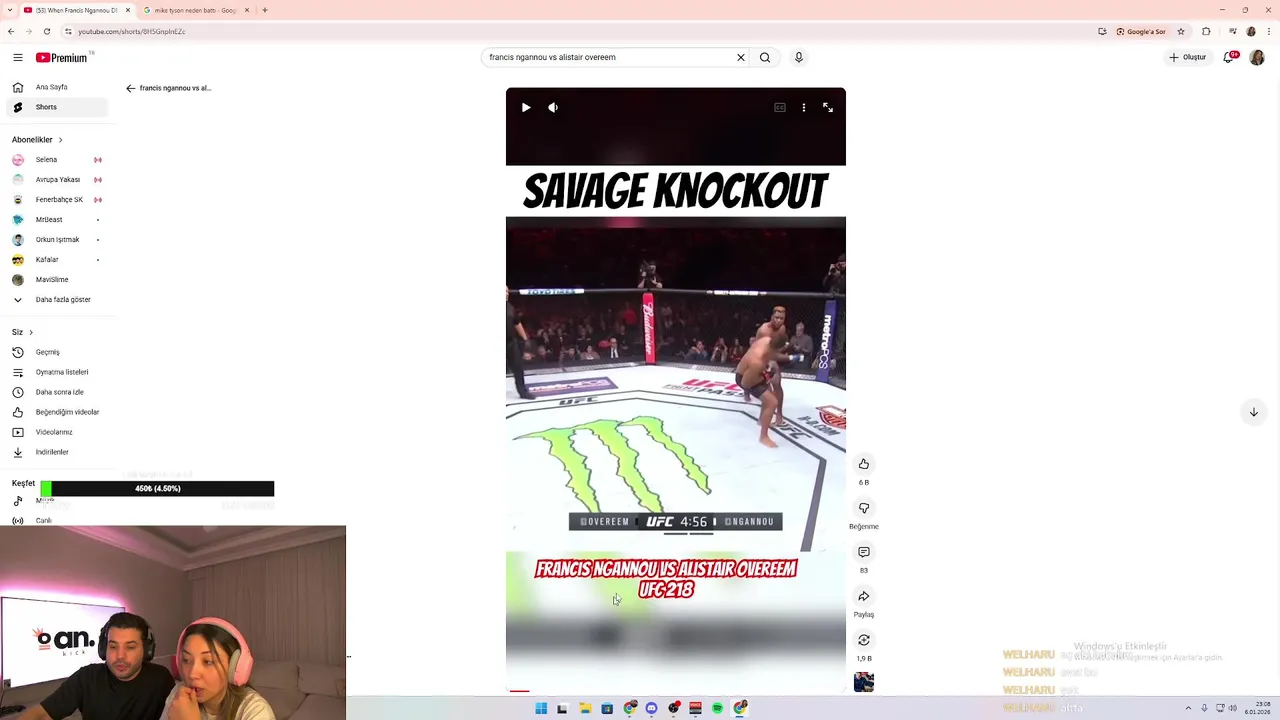Expand Daha fazla göster subscriptions

coord(55,300)
